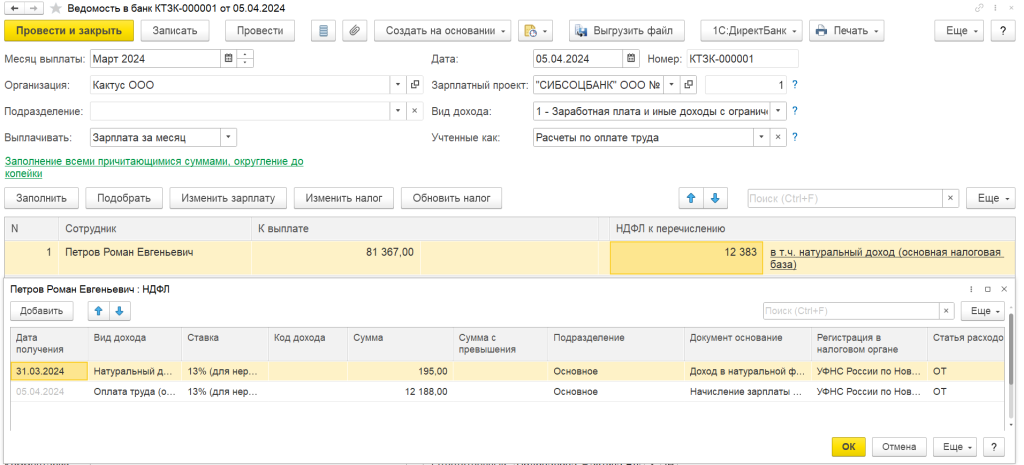Open calendar for the Дата field
Image resolution: width=1024 pixels, height=465 pixels.
coord(631,59)
